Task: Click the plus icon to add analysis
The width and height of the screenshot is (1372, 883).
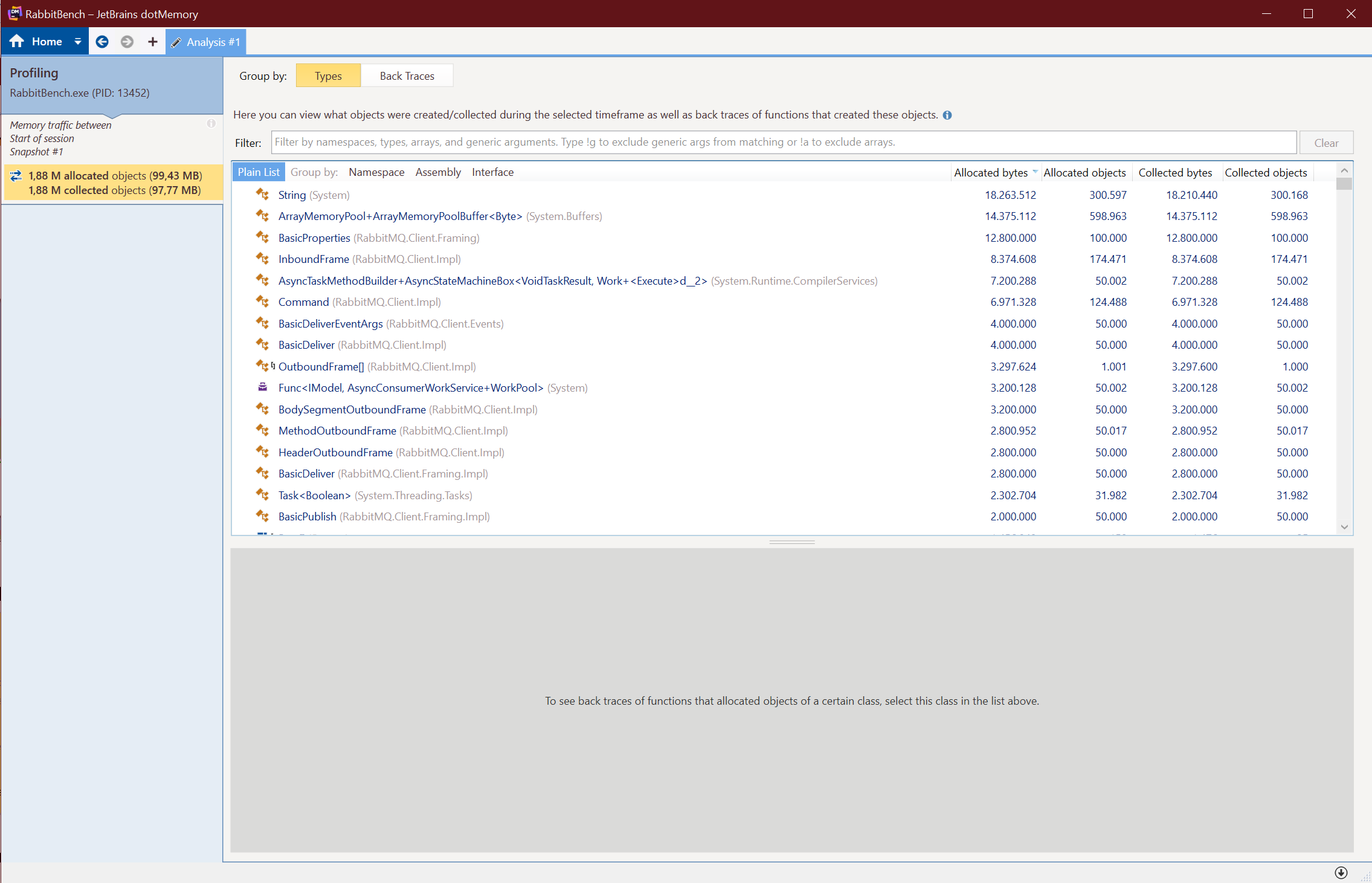Action: point(153,42)
